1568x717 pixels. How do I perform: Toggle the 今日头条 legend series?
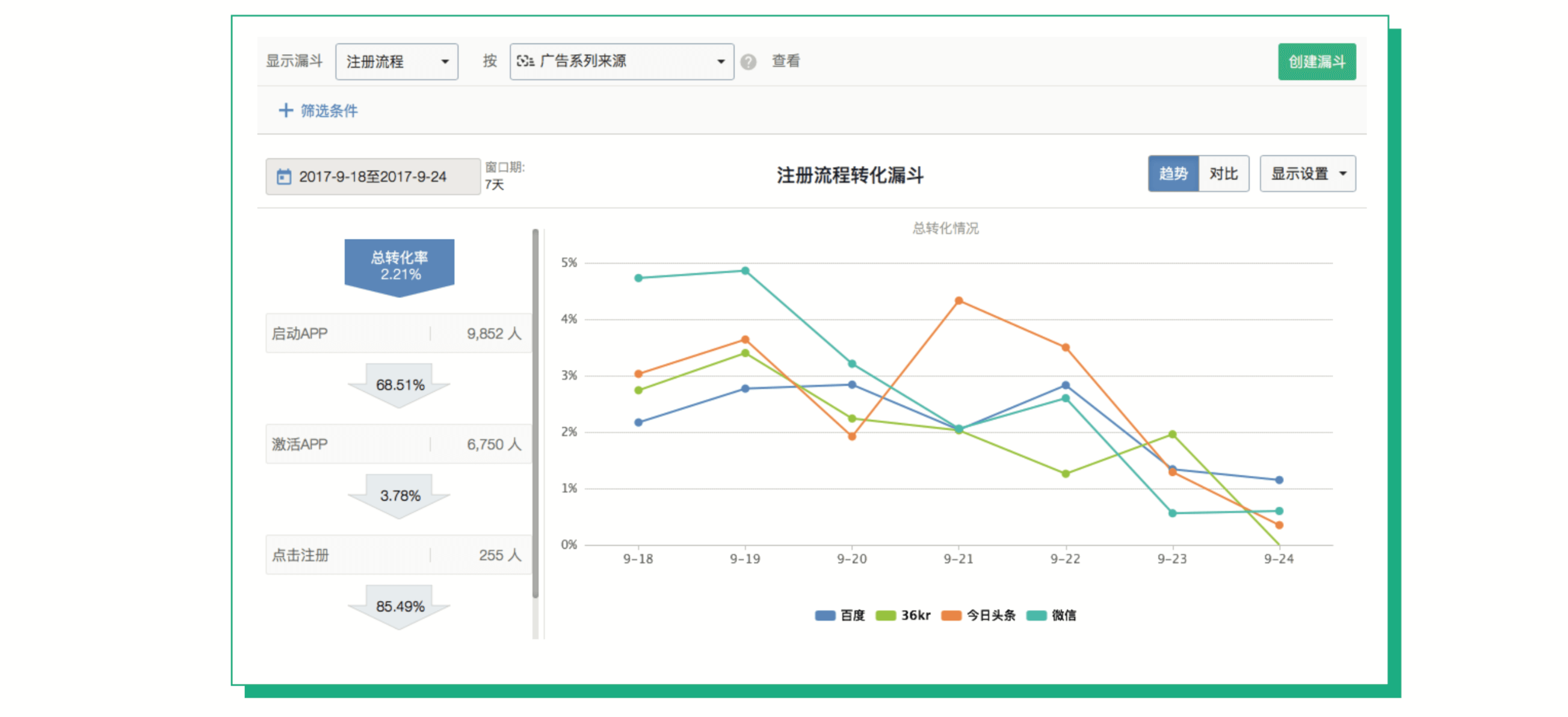978,615
